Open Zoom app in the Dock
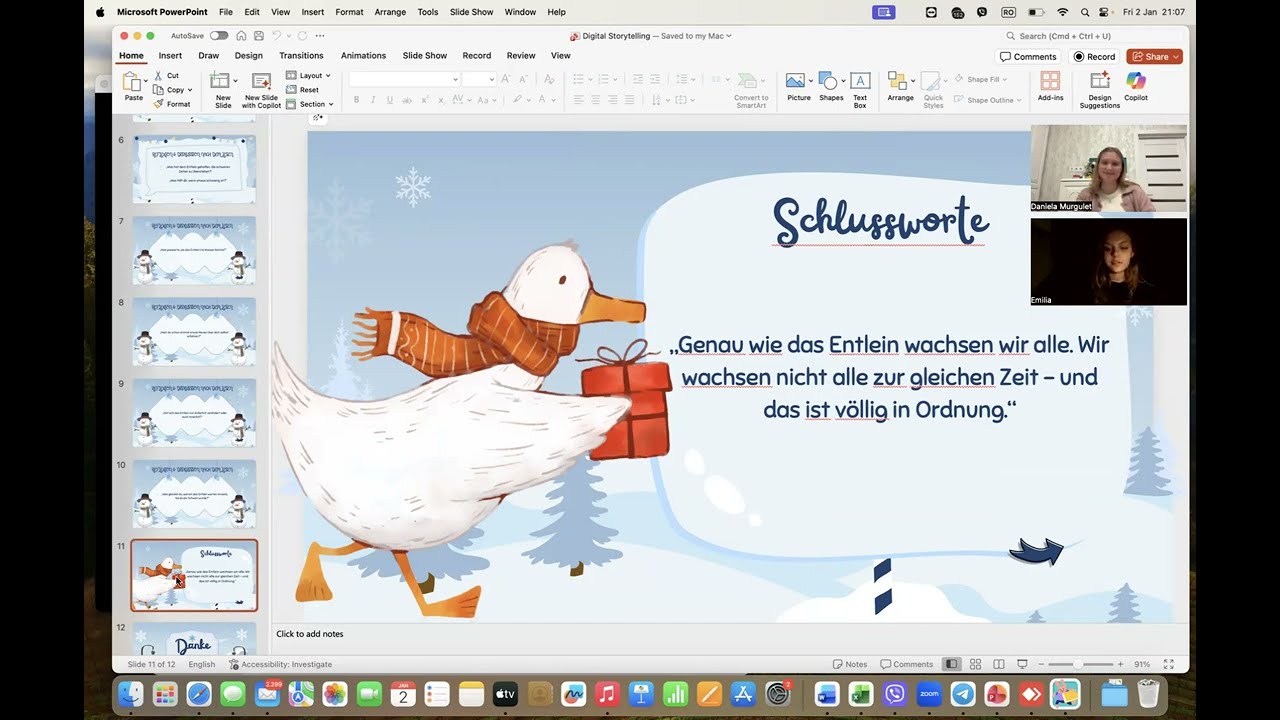The height and width of the screenshot is (720, 1280). click(929, 693)
